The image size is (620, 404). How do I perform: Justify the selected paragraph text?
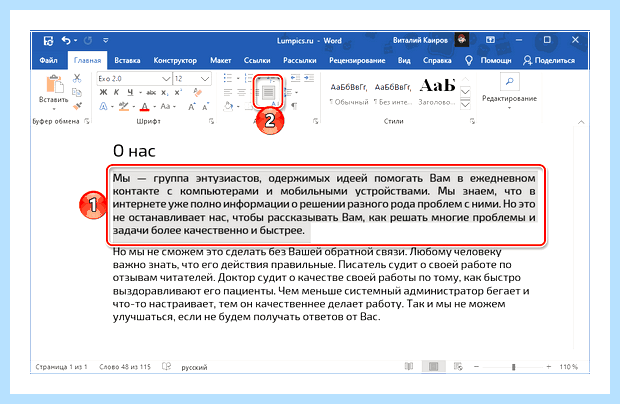click(268, 93)
